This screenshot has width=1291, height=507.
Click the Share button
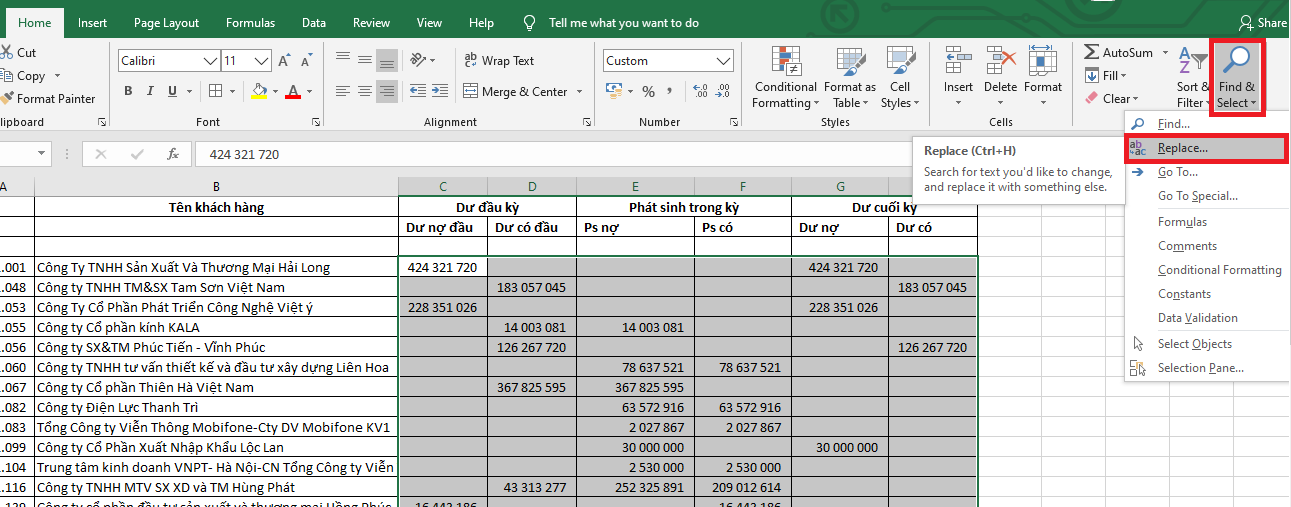click(x=1263, y=22)
